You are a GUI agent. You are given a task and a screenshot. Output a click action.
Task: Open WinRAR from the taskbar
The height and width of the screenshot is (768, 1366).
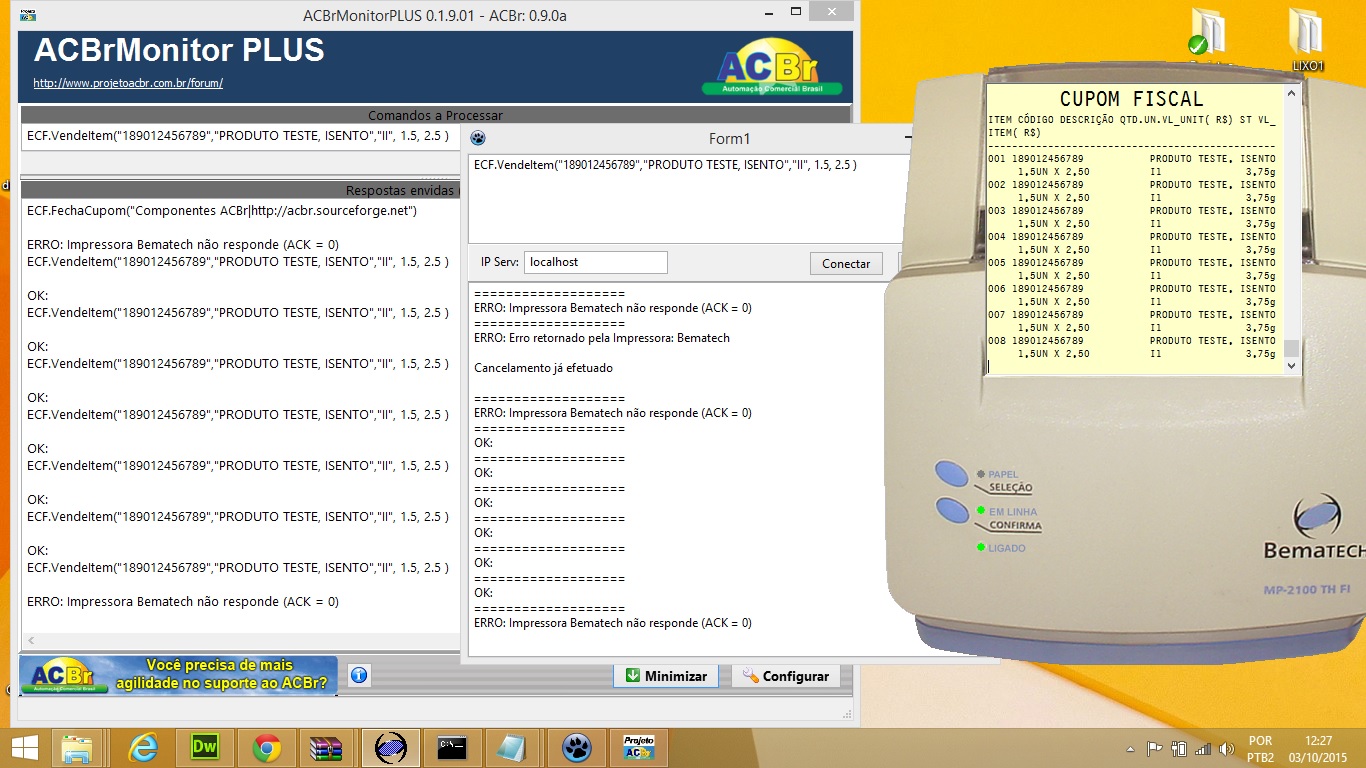pos(327,748)
